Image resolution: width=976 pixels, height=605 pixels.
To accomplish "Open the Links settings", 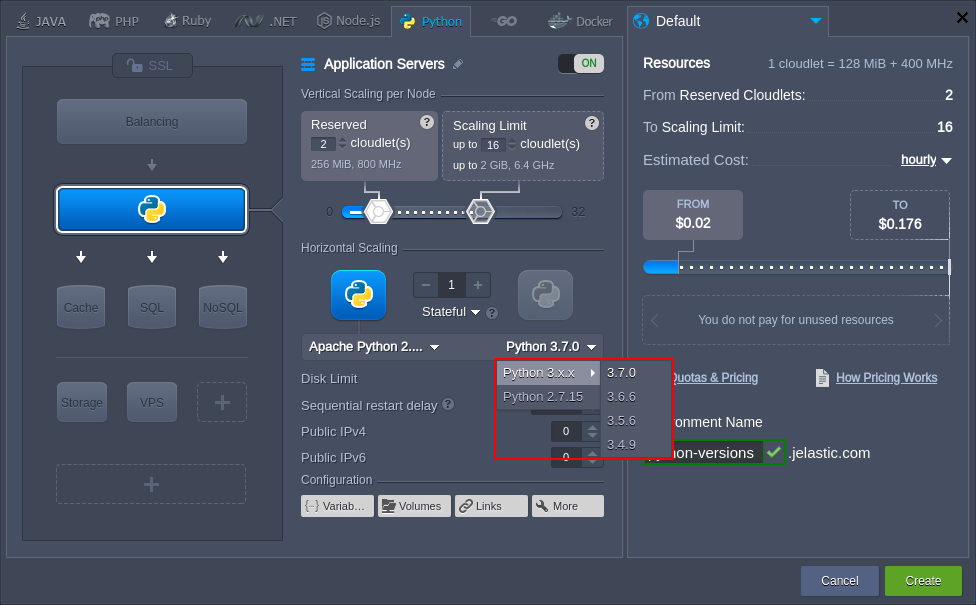I will (x=490, y=506).
